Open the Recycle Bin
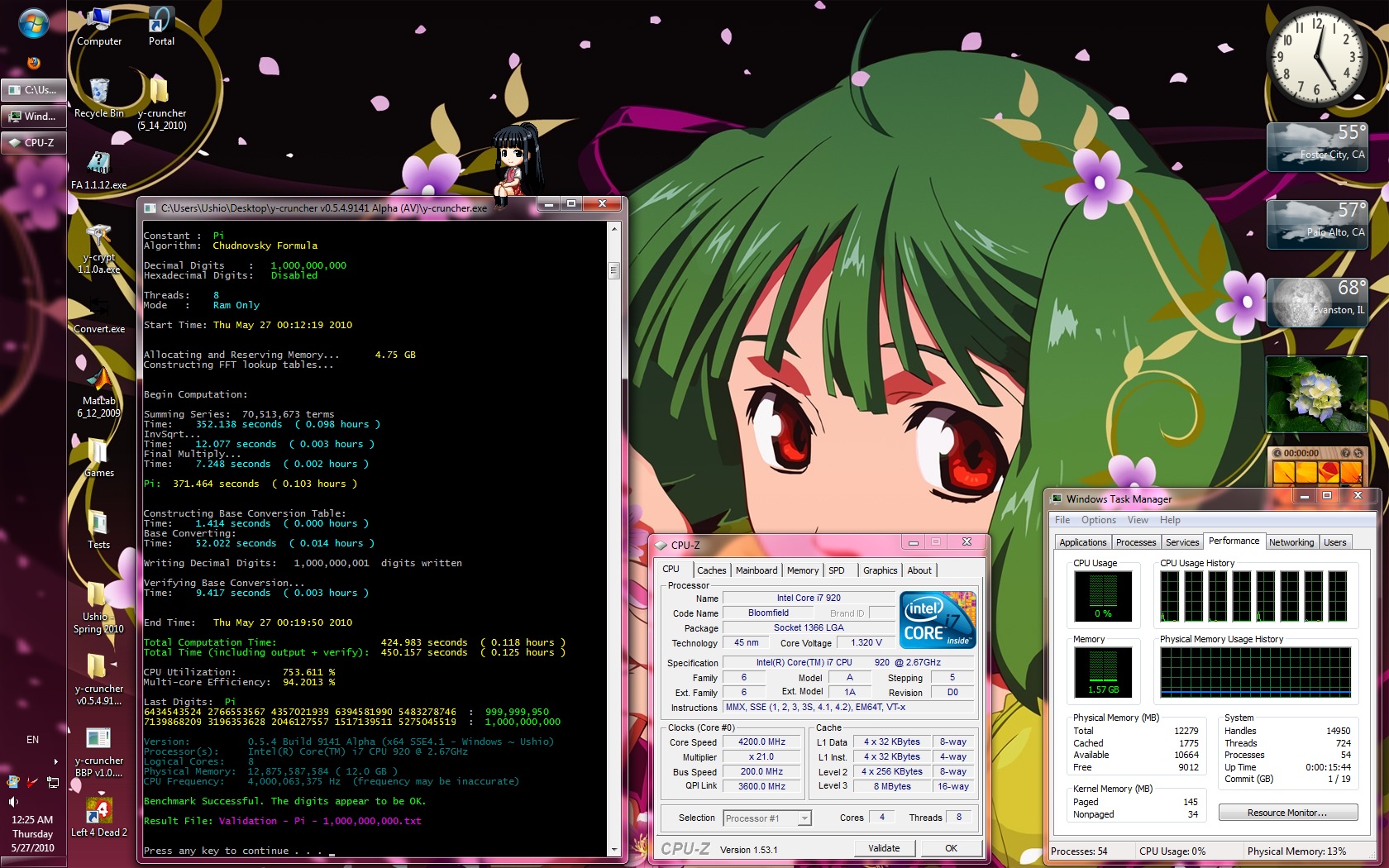The width and height of the screenshot is (1389, 868). point(99,98)
